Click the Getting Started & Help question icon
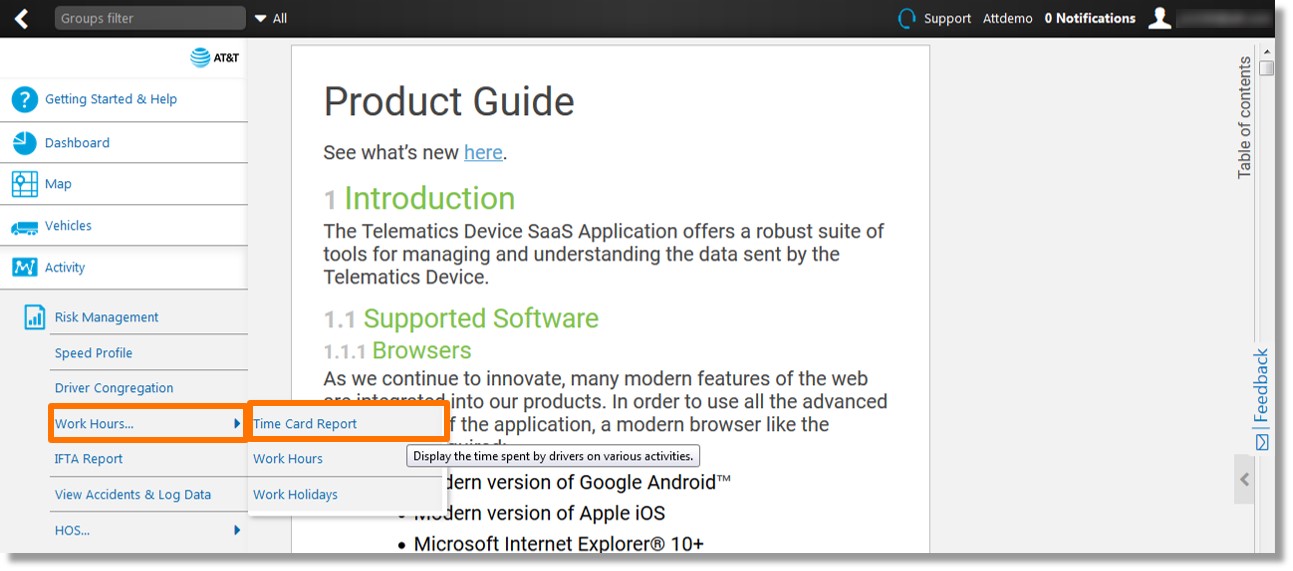Viewport: 1293px width, 571px height. [x=24, y=99]
